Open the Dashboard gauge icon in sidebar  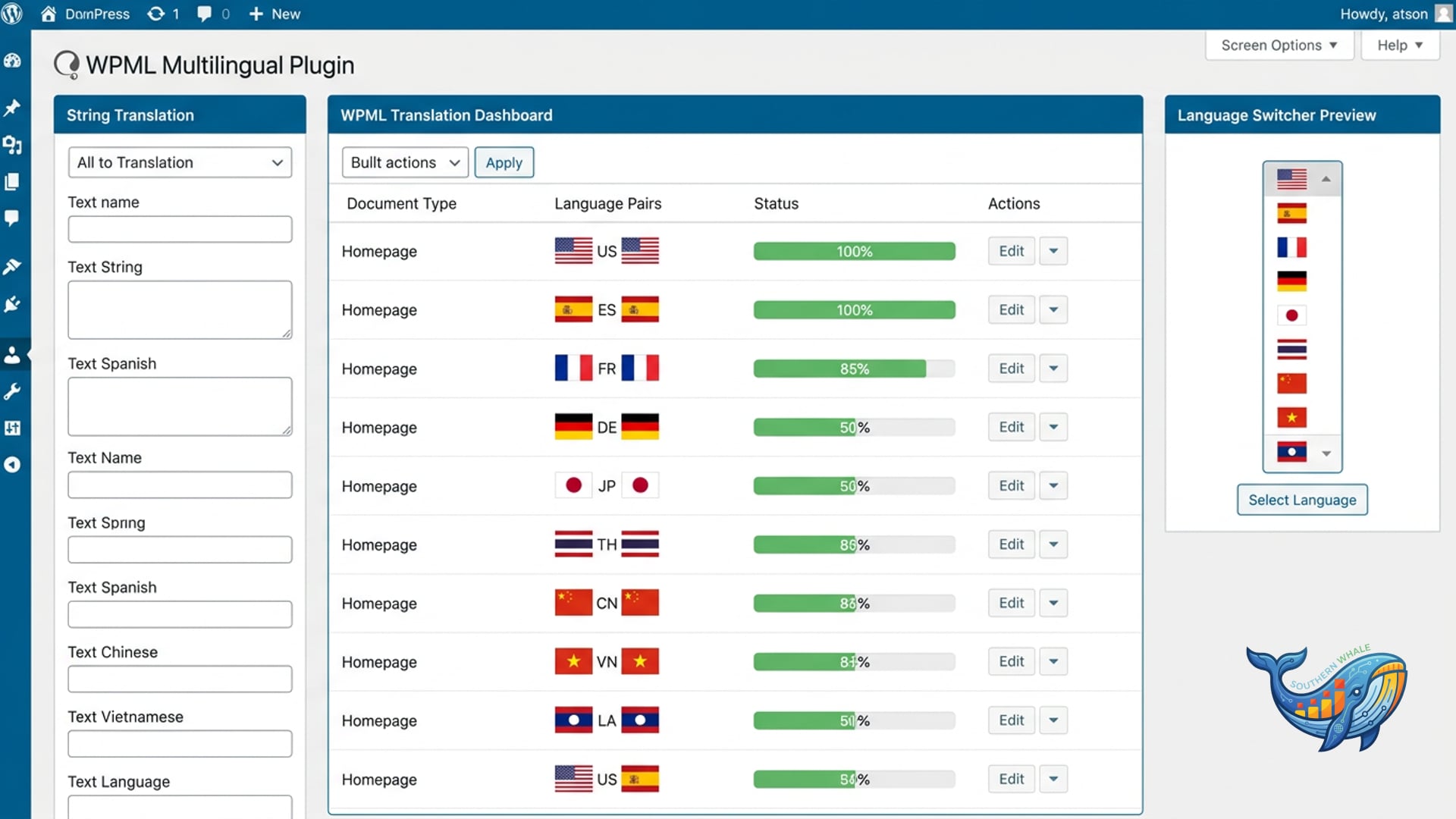[x=12, y=61]
